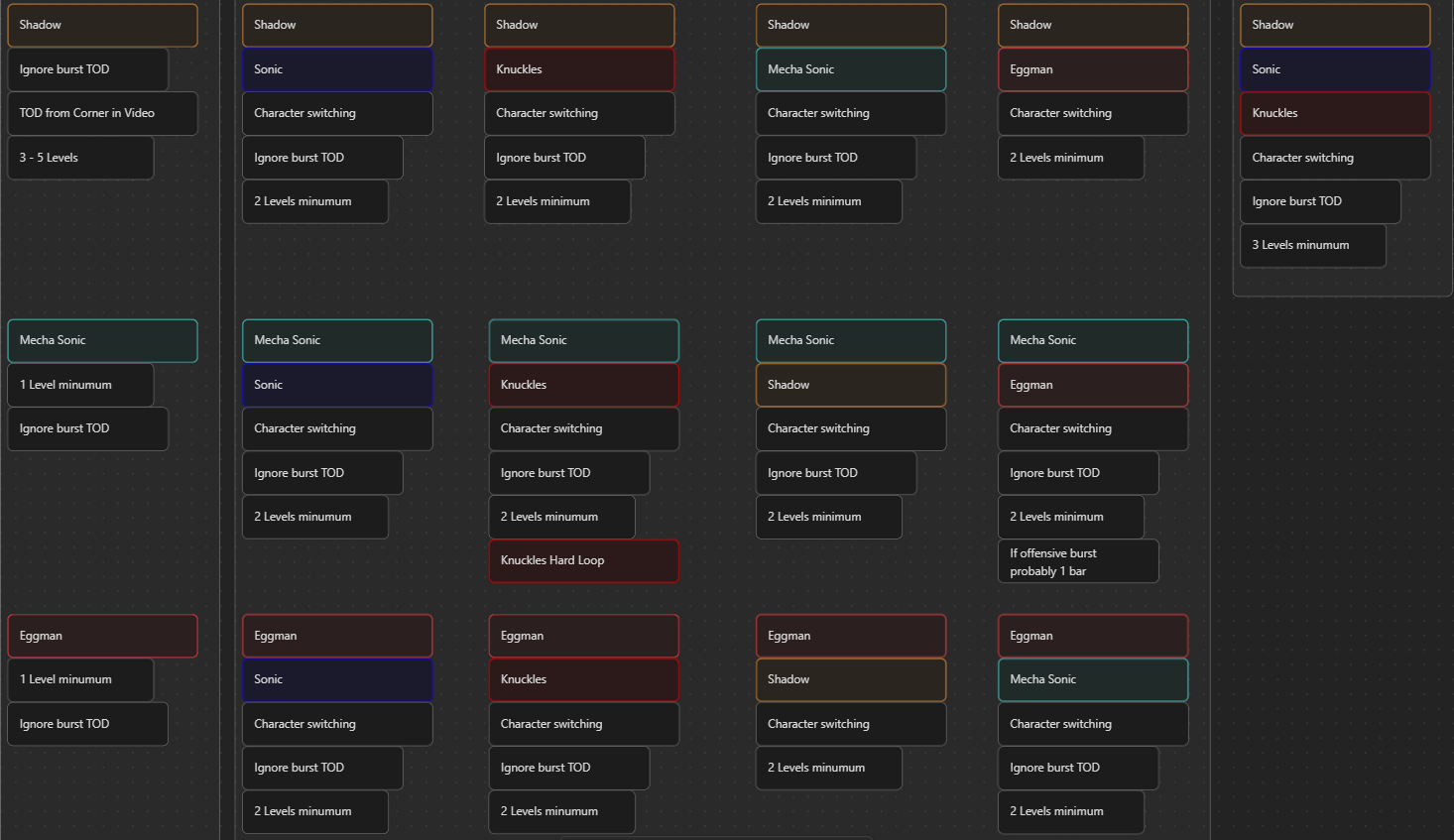Click "Character switching" between Eggman and "2 Levels minimum"
The height and width of the screenshot is (840, 1454).
click(x=1093, y=113)
